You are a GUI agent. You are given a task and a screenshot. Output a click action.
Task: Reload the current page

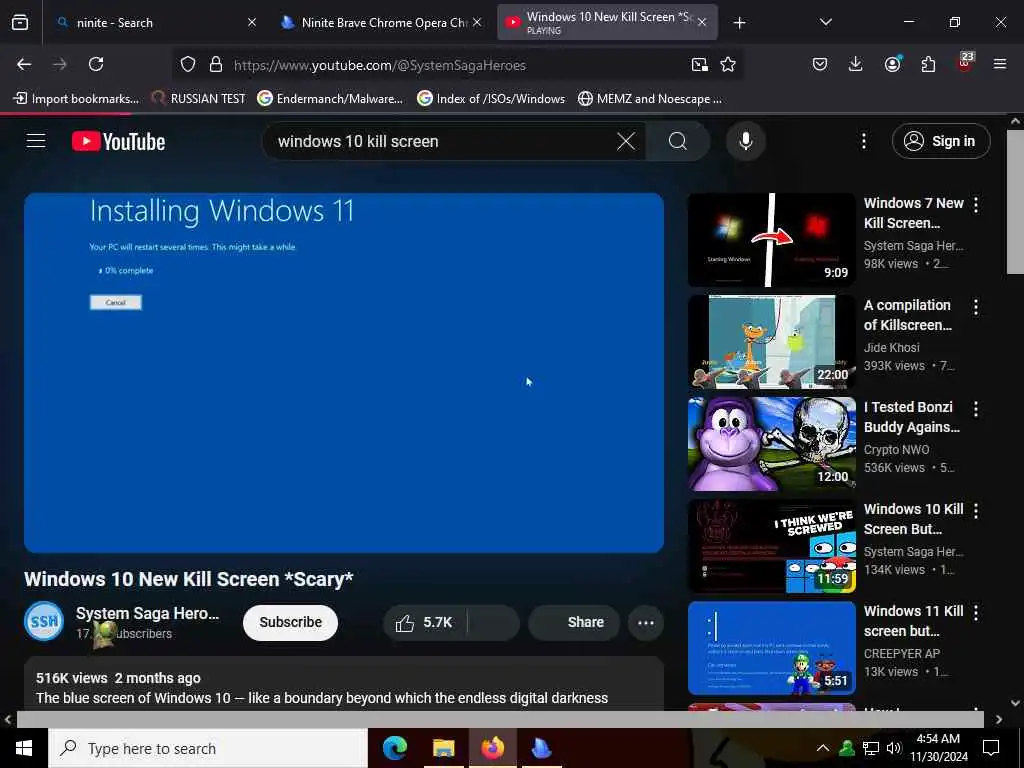[96, 64]
